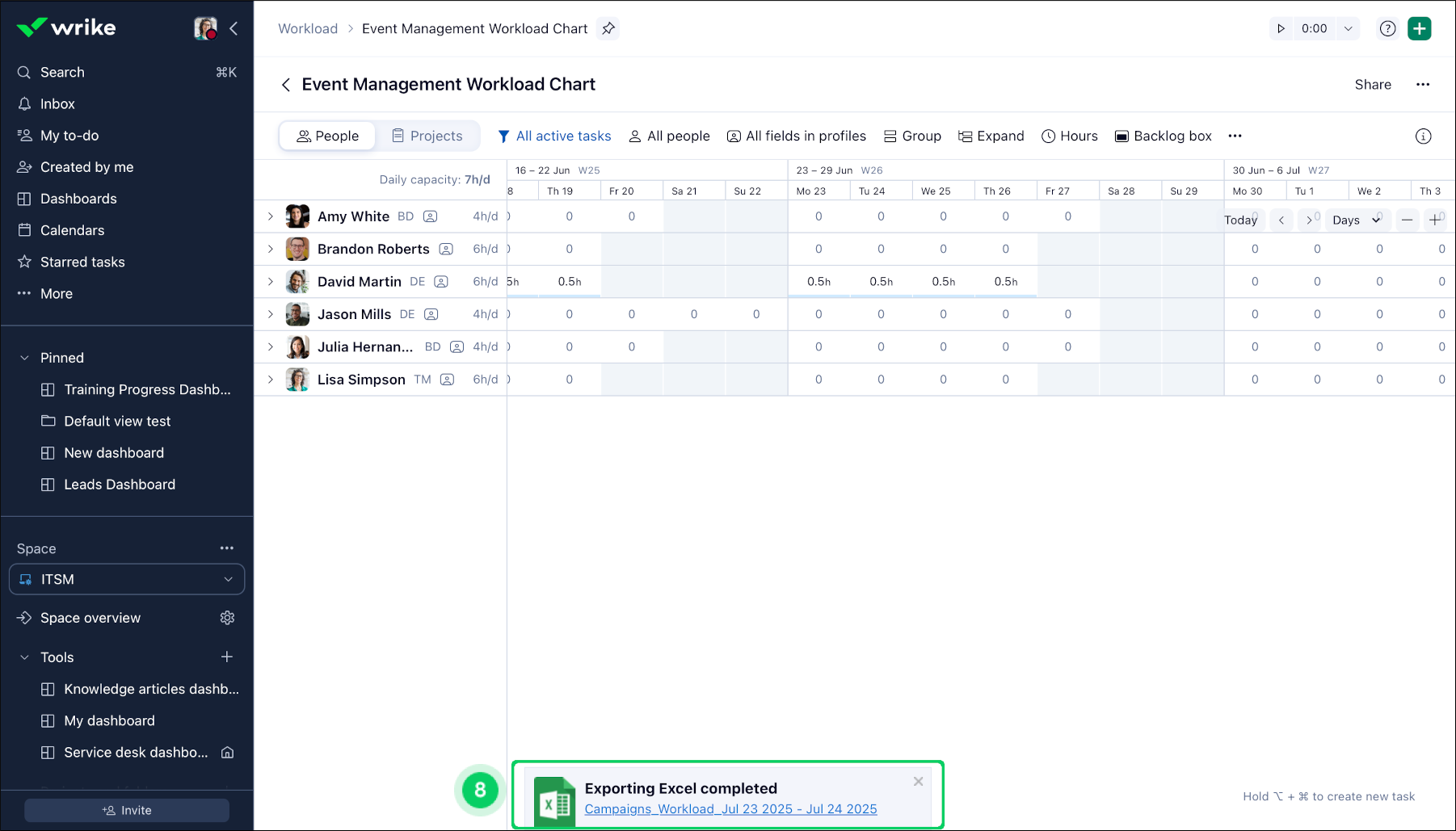Add a new tool with plus icon

click(x=227, y=657)
